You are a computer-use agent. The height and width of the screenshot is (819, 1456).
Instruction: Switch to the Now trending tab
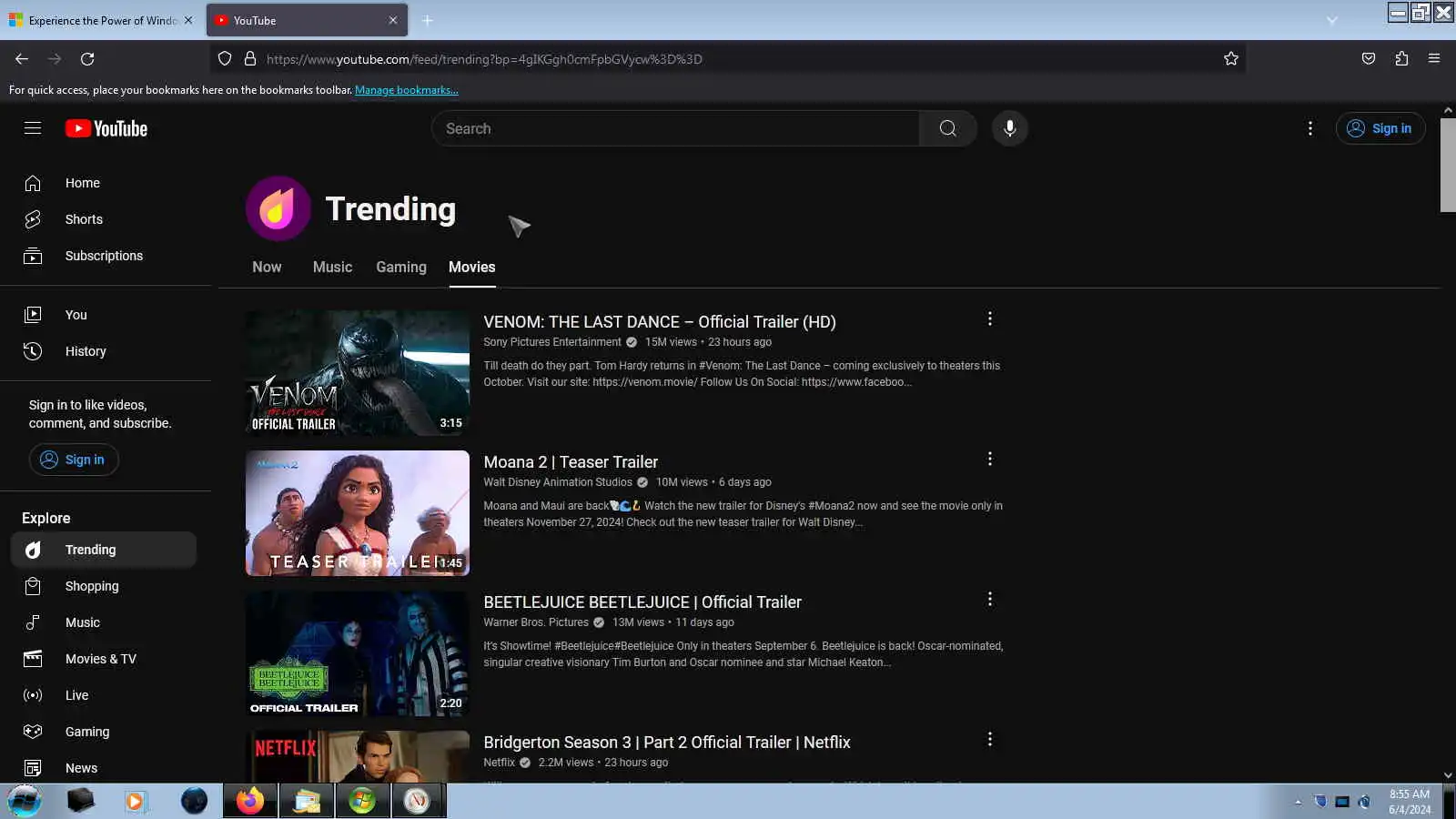tap(267, 267)
